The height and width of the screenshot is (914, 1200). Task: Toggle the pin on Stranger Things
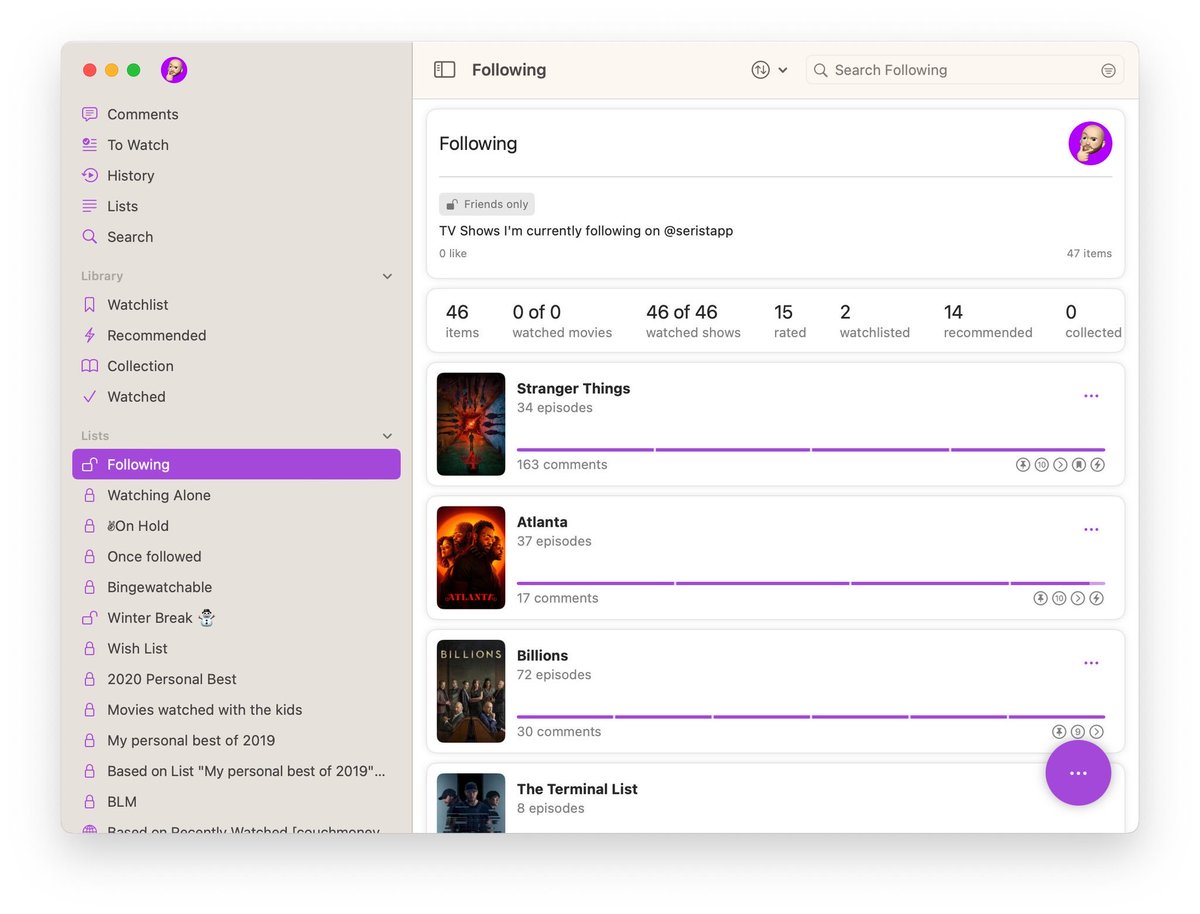pos(1023,465)
